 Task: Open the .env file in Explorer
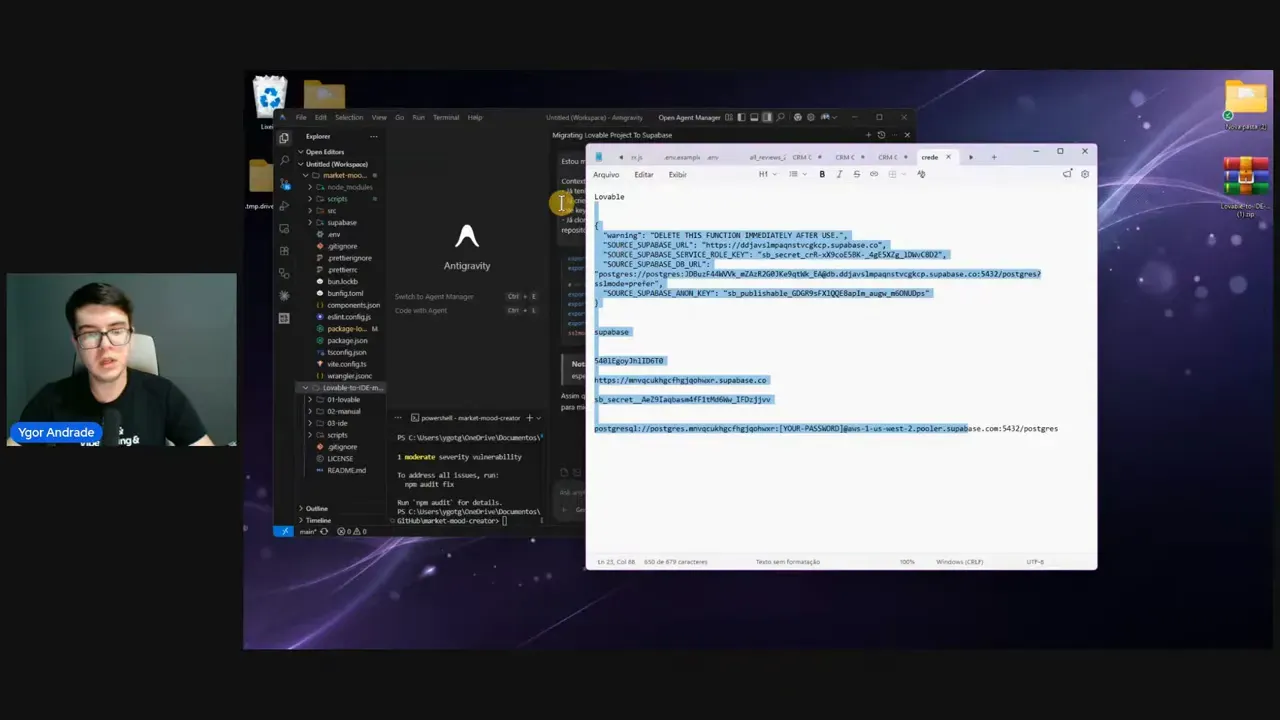(x=334, y=235)
